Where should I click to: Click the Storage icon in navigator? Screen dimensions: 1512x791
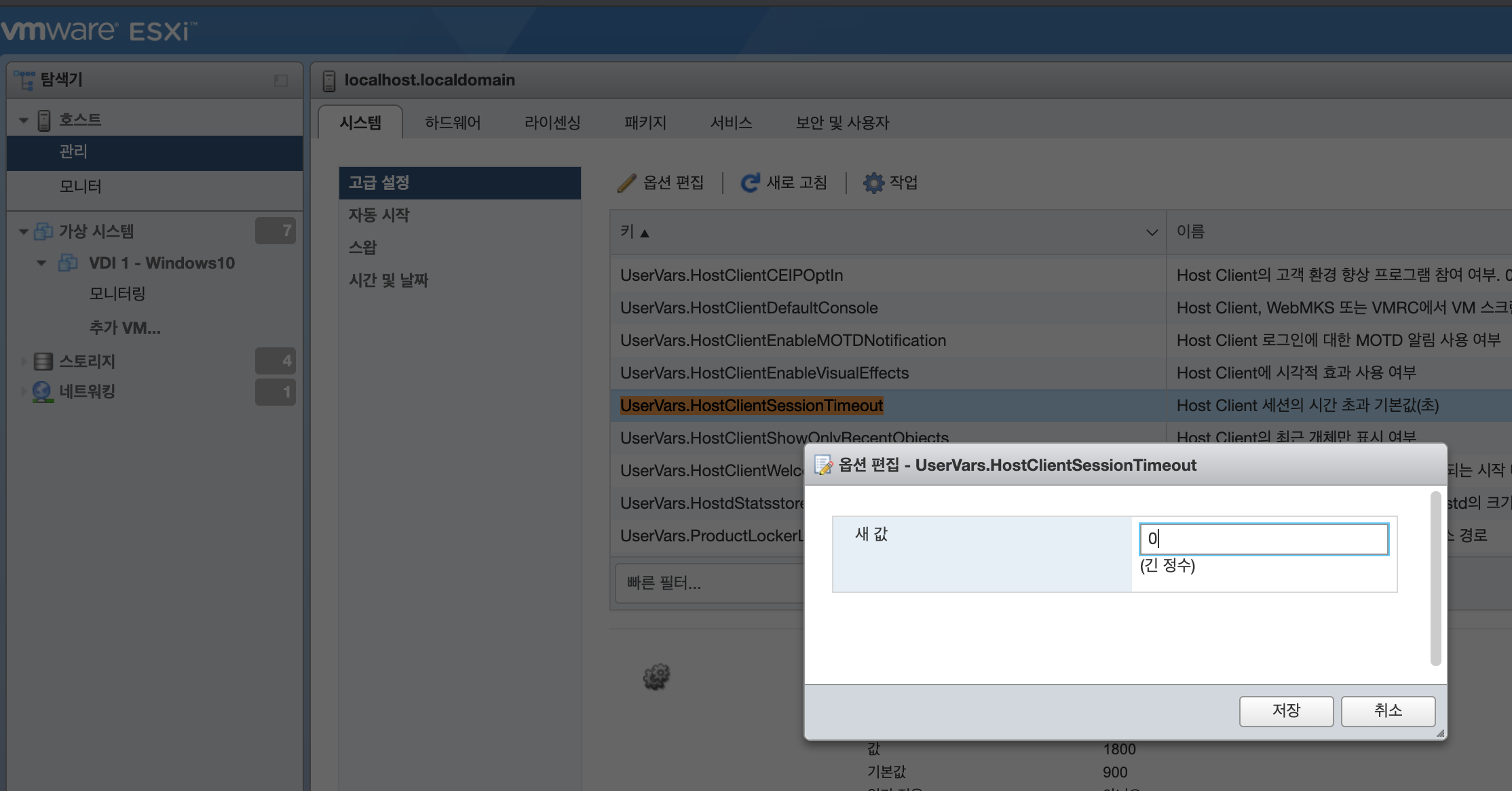(x=43, y=361)
